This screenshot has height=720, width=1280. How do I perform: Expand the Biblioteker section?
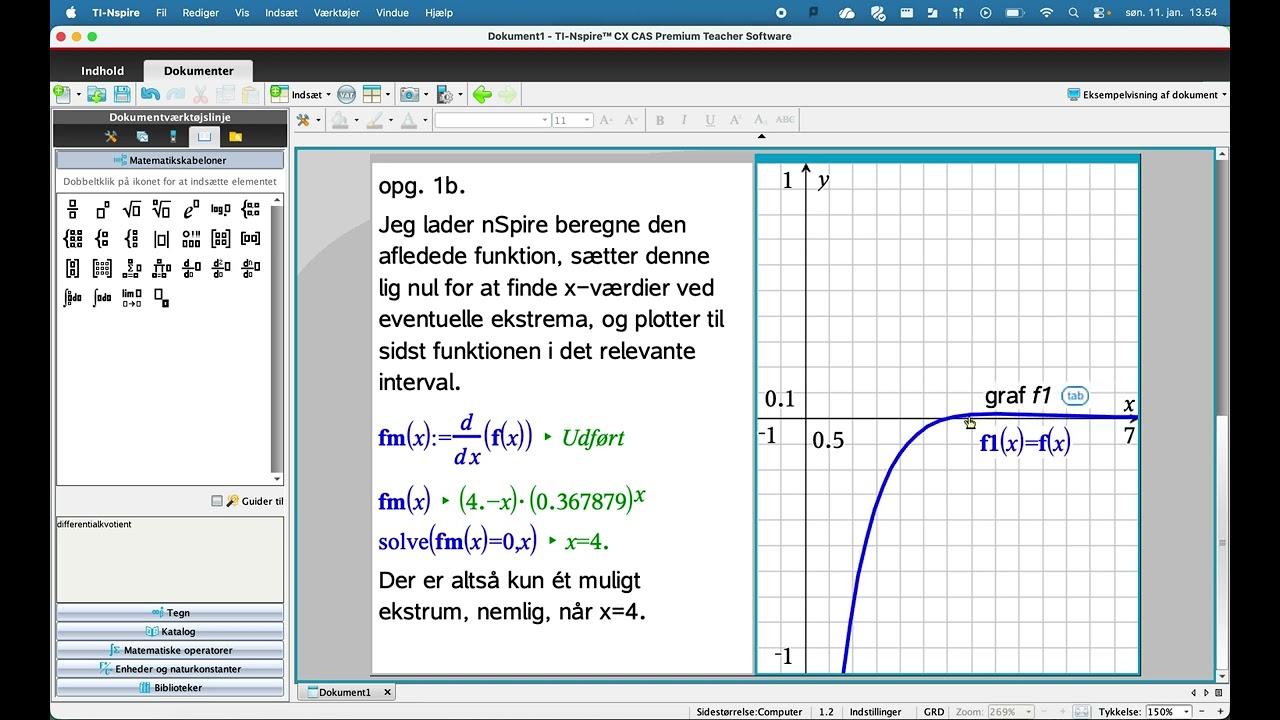pos(170,688)
